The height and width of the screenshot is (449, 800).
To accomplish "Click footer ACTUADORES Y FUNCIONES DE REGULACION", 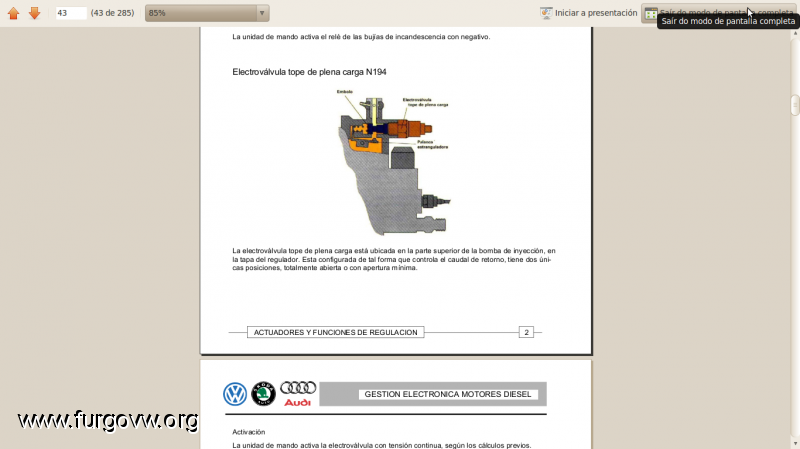I will point(336,332).
